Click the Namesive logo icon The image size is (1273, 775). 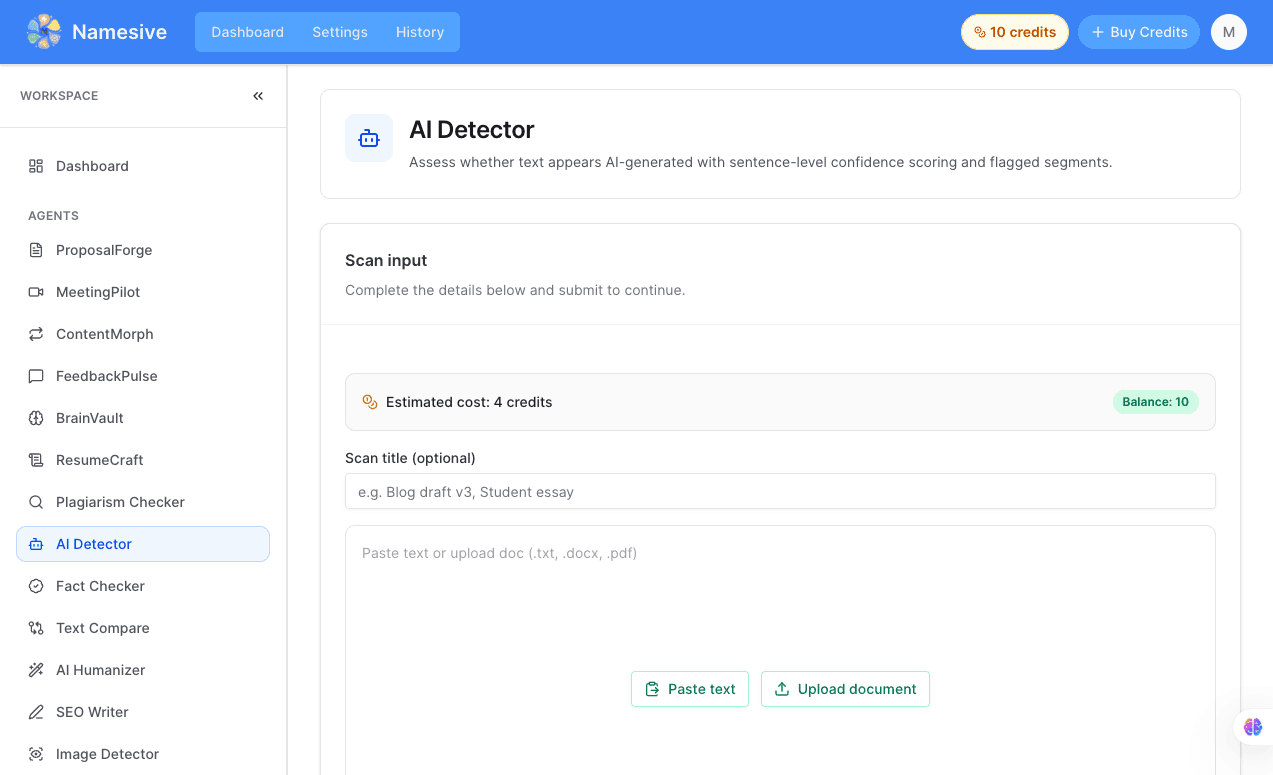[x=44, y=32]
